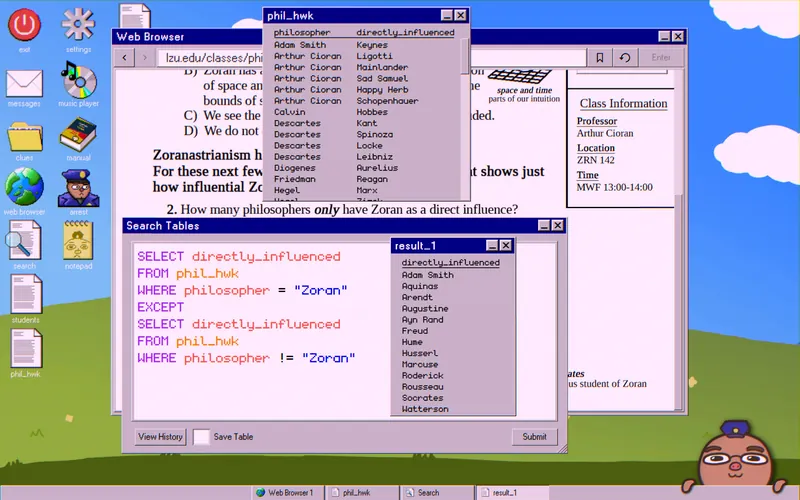Screen dimensions: 800x500
Task: Submit the SQL query
Action: click(x=534, y=437)
